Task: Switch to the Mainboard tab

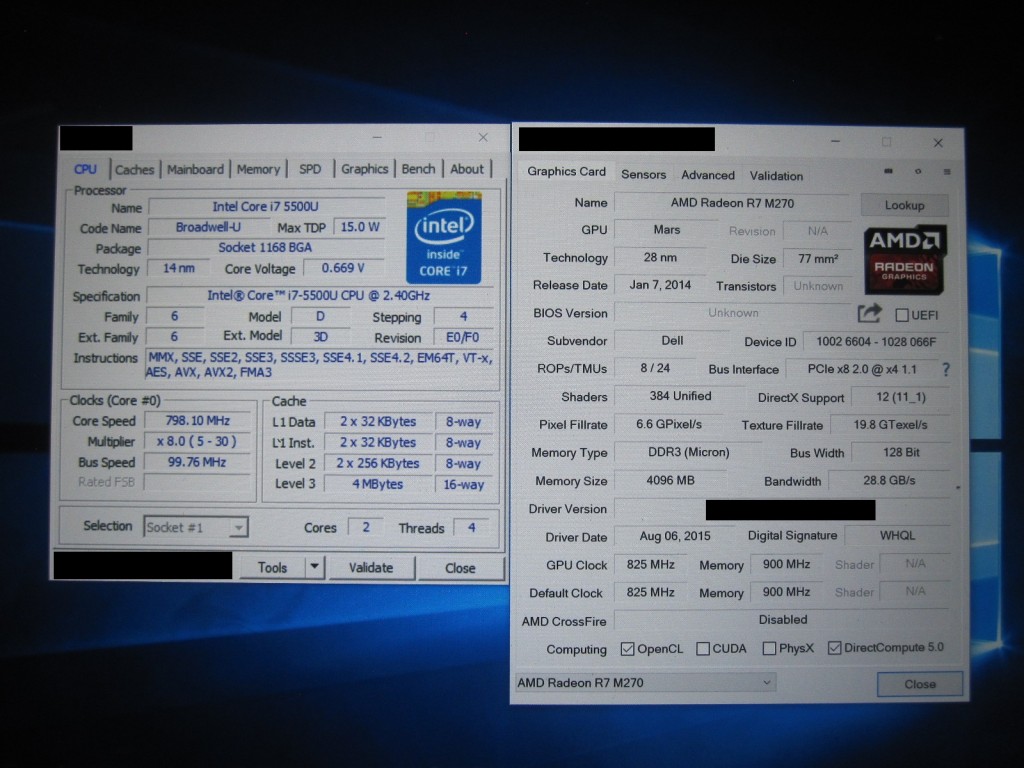Action: click(x=195, y=170)
